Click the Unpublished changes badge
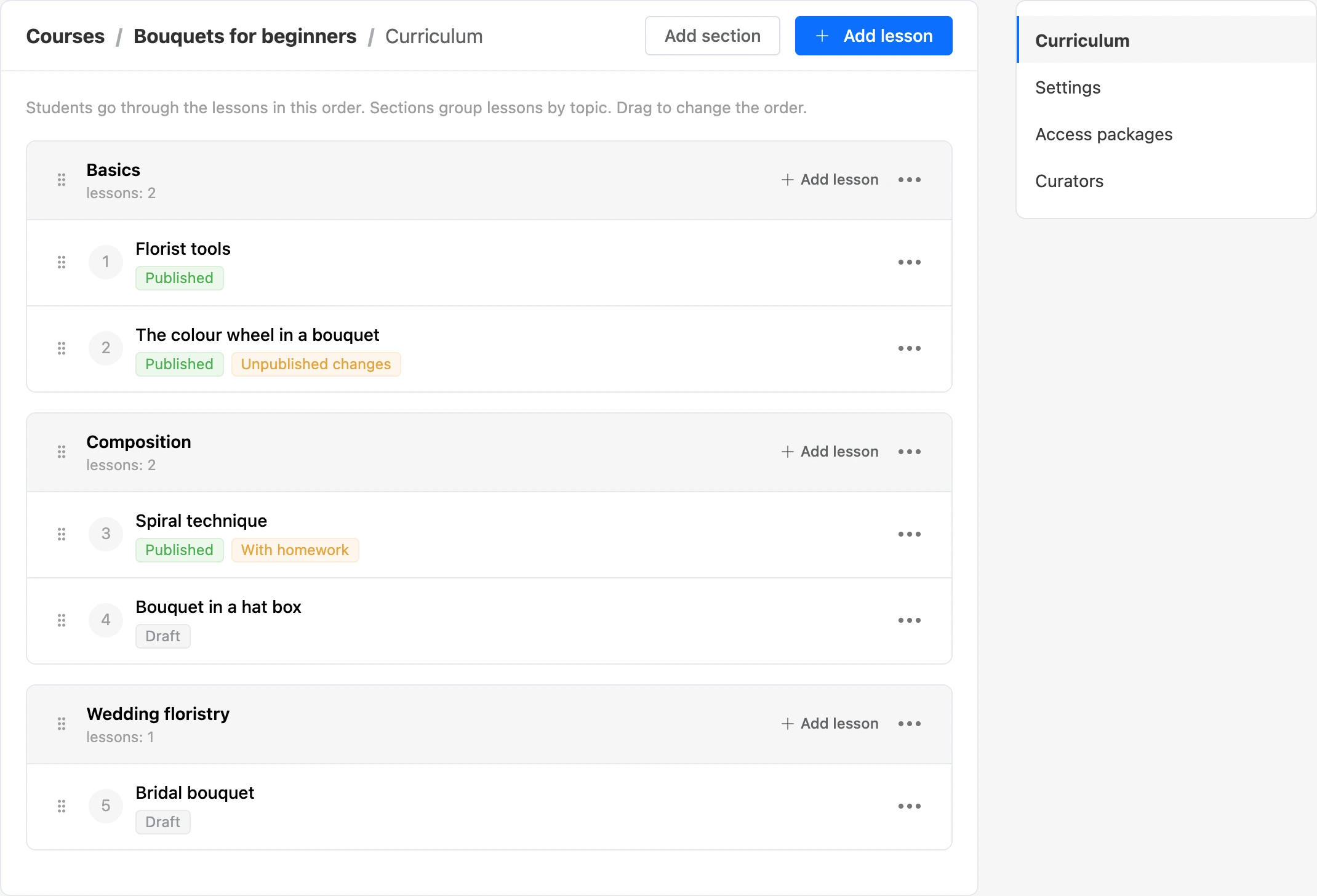The height and width of the screenshot is (896, 1317). coord(316,364)
